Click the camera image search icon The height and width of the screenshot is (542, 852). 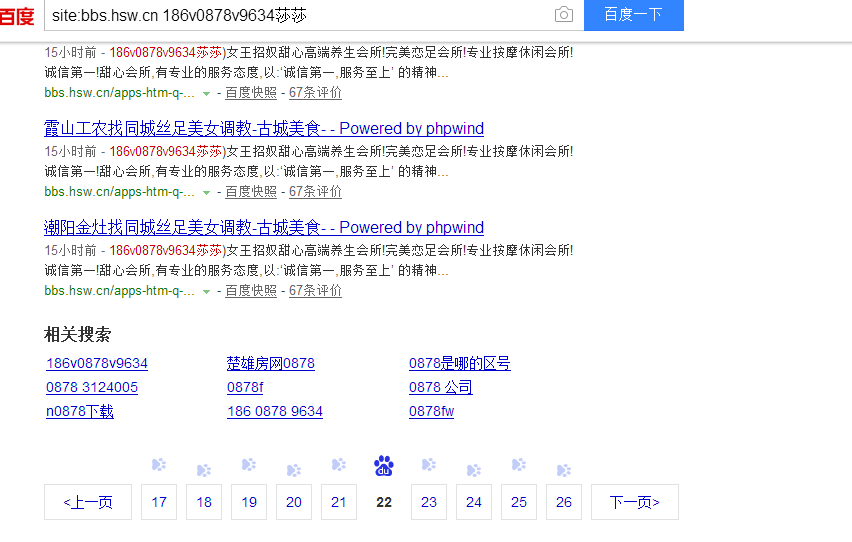pyautogui.click(x=564, y=15)
